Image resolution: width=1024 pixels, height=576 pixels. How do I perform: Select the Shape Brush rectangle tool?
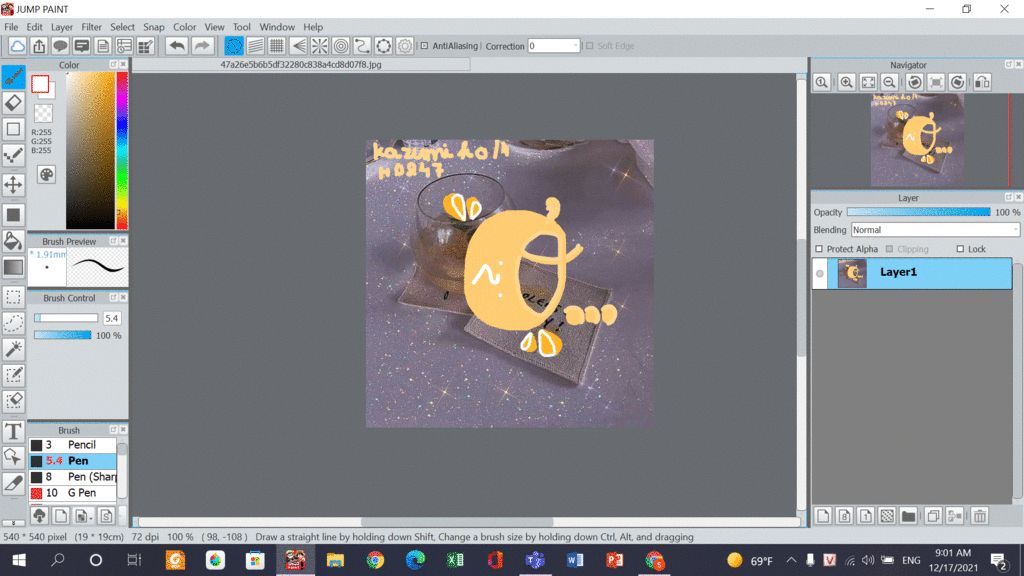point(13,129)
